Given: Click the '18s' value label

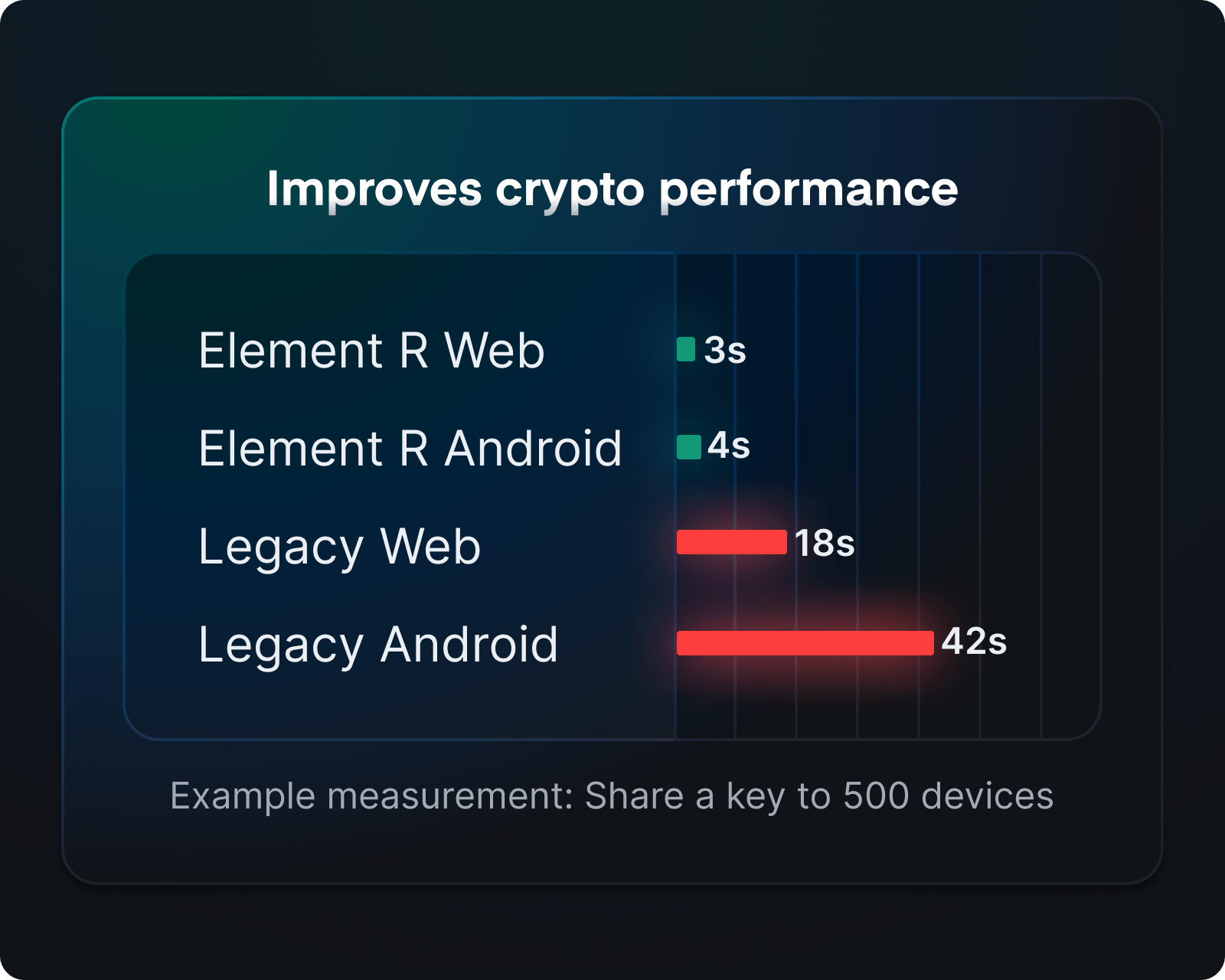Looking at the screenshot, I should pos(825,544).
